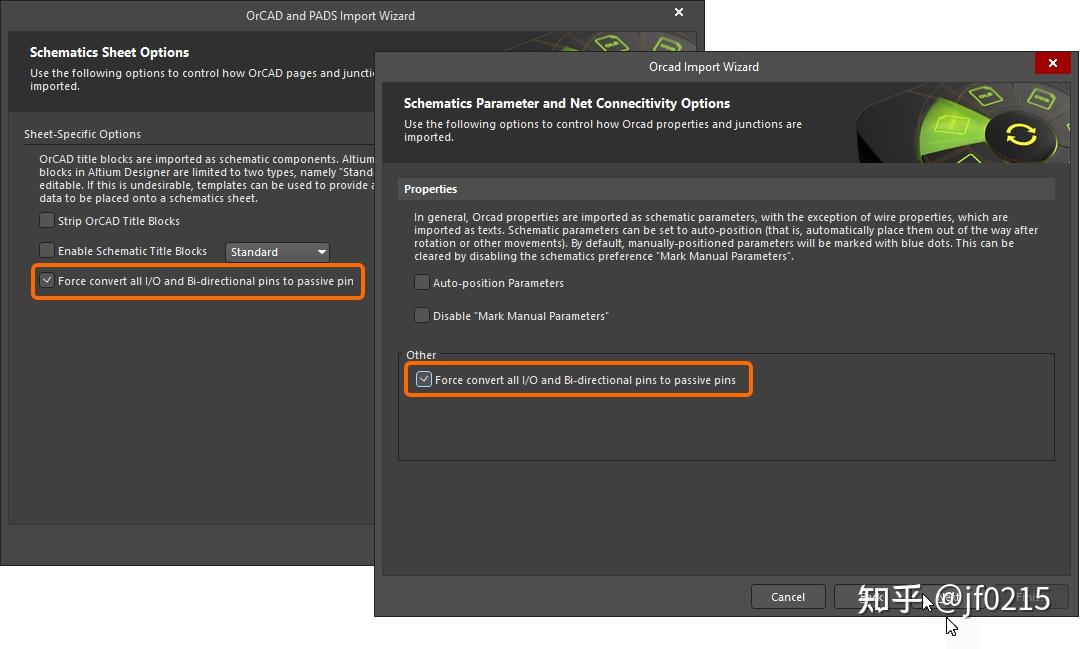This screenshot has height=649, width=1080.
Task: Enable Strip OrCAD Title Blocks checkbox
Action: (47, 220)
